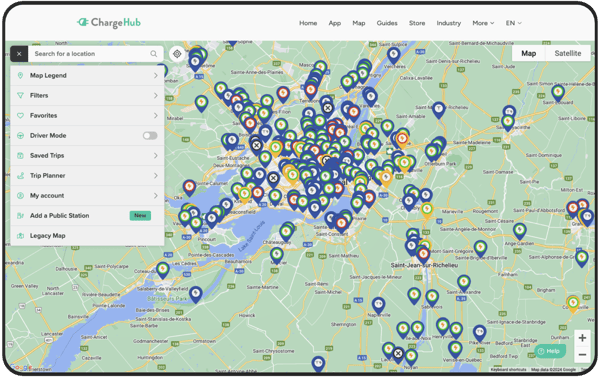Screen dimensions: 600x377
Task: Click the Map Legend pin icon
Action: point(21,75)
